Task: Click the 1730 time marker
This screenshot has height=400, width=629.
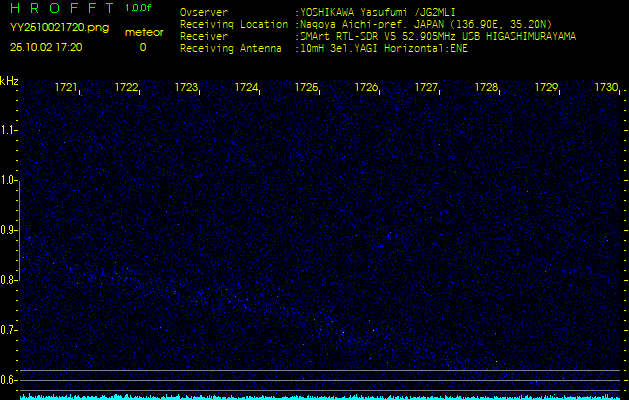Action: [606, 87]
